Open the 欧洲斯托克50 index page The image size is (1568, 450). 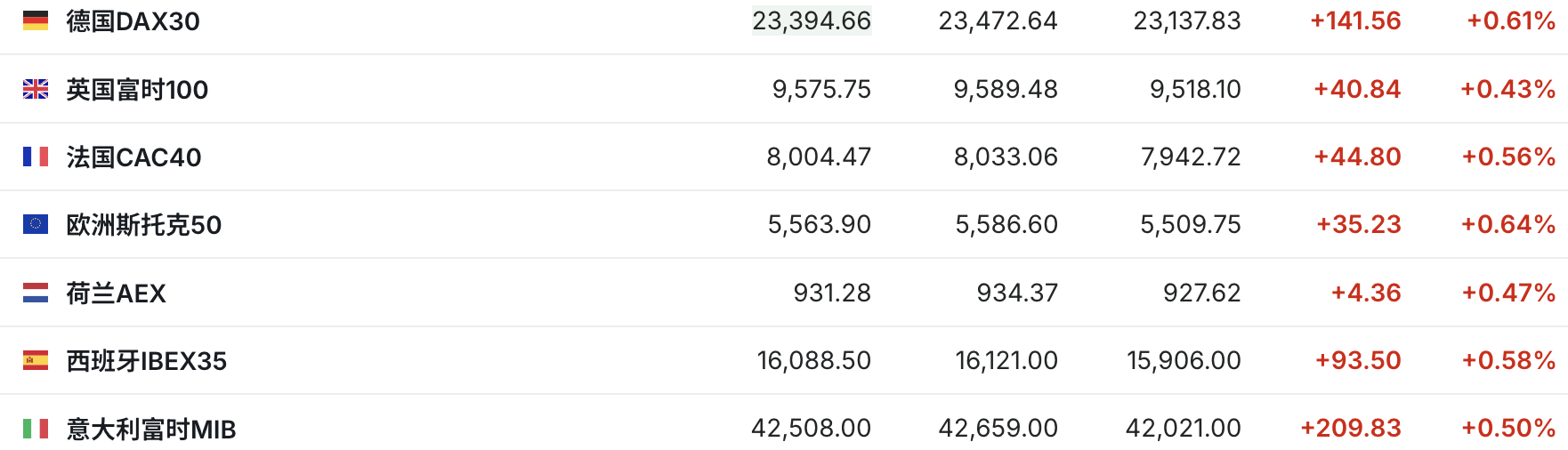(x=144, y=225)
